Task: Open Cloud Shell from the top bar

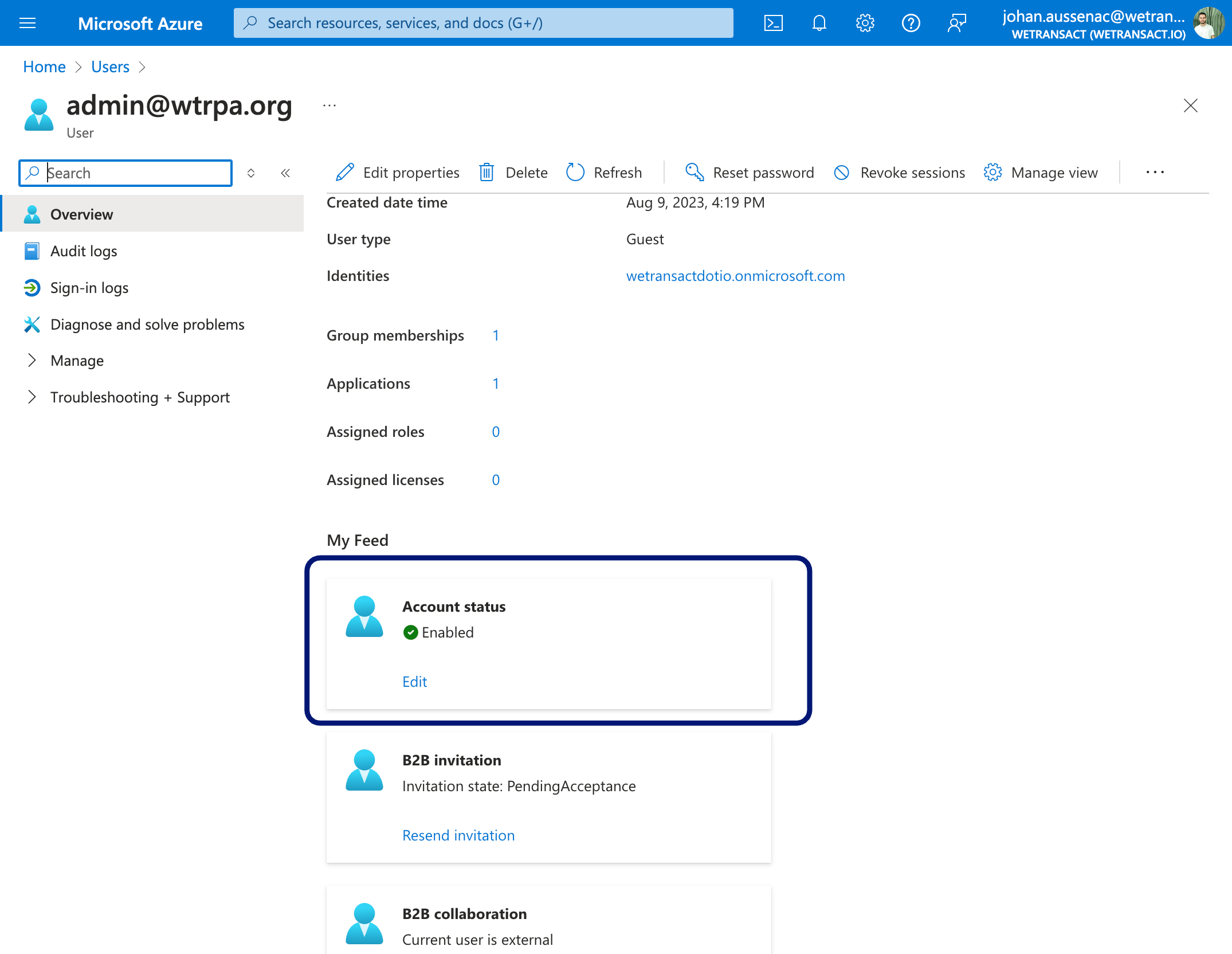Action: (774, 23)
